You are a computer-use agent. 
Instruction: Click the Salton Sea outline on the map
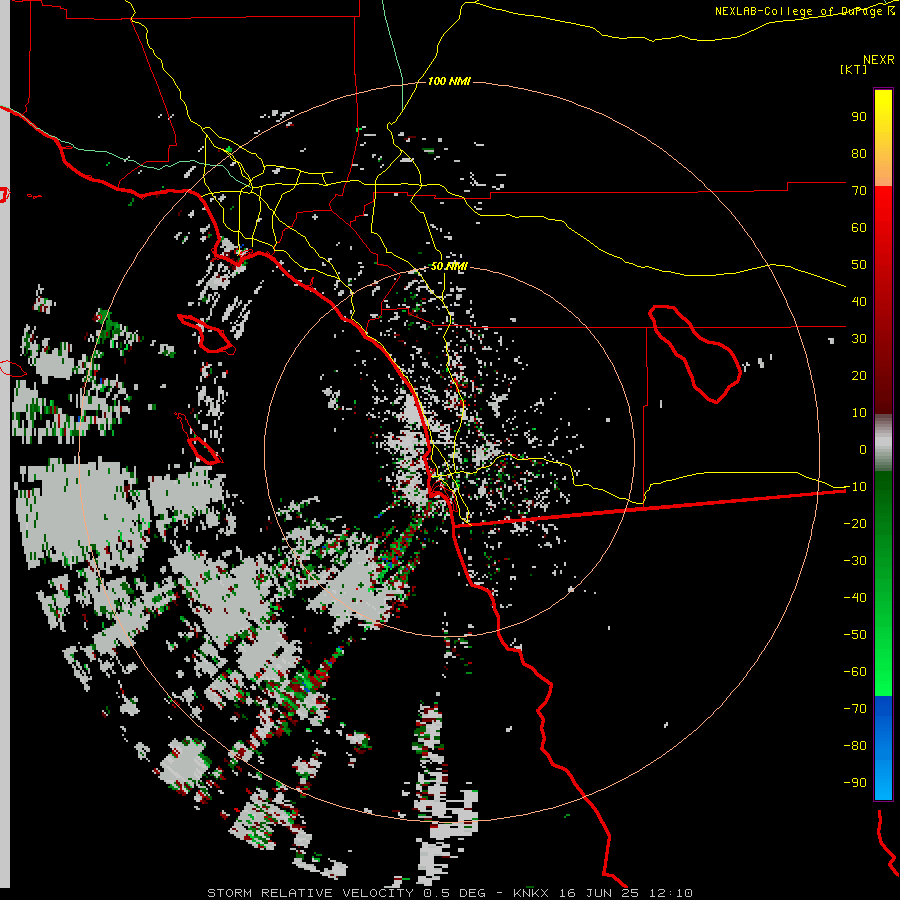click(x=695, y=354)
